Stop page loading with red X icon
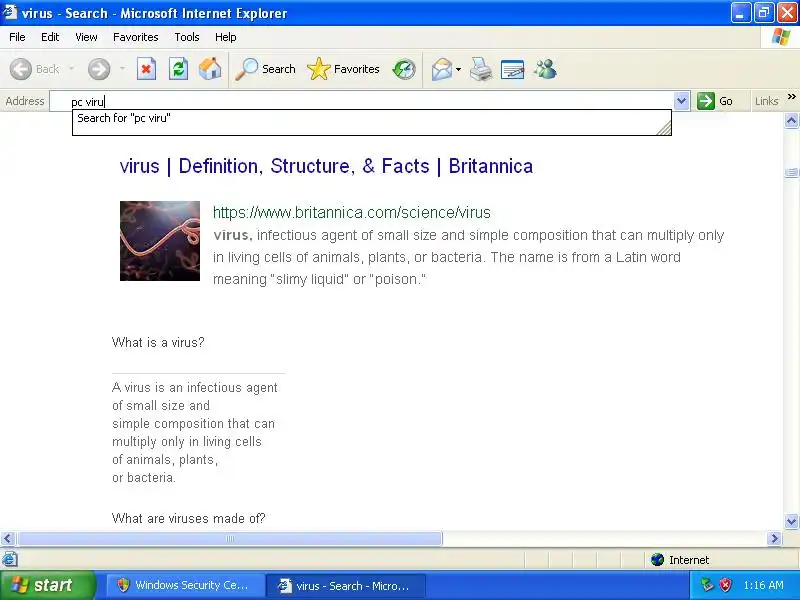This screenshot has height=600, width=800. click(x=146, y=69)
